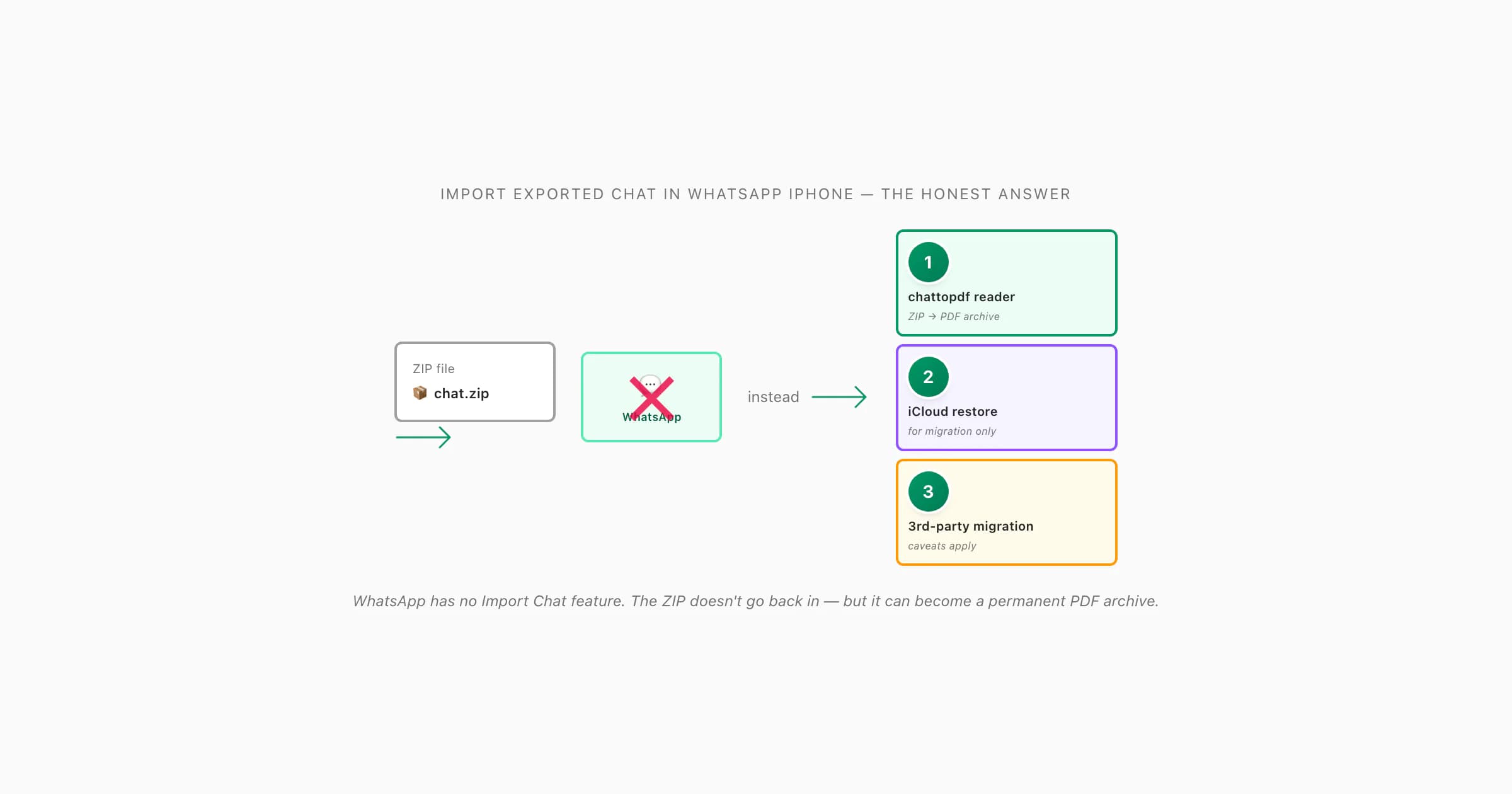Click the iCloud restore title
This screenshot has height=794, width=1512.
[x=953, y=411]
